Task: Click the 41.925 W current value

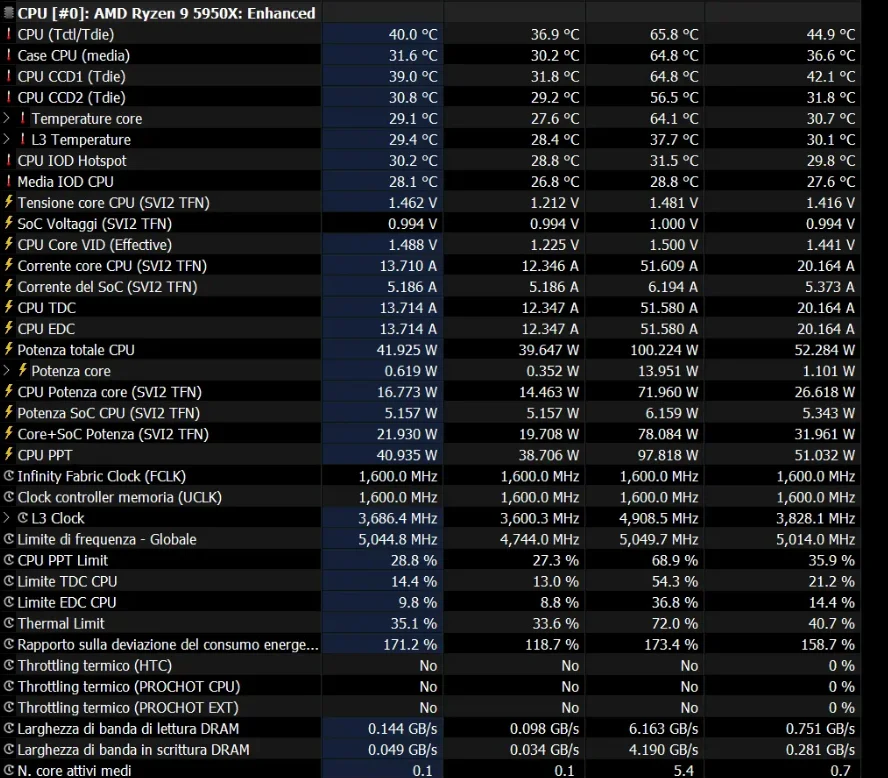Action: tap(407, 350)
